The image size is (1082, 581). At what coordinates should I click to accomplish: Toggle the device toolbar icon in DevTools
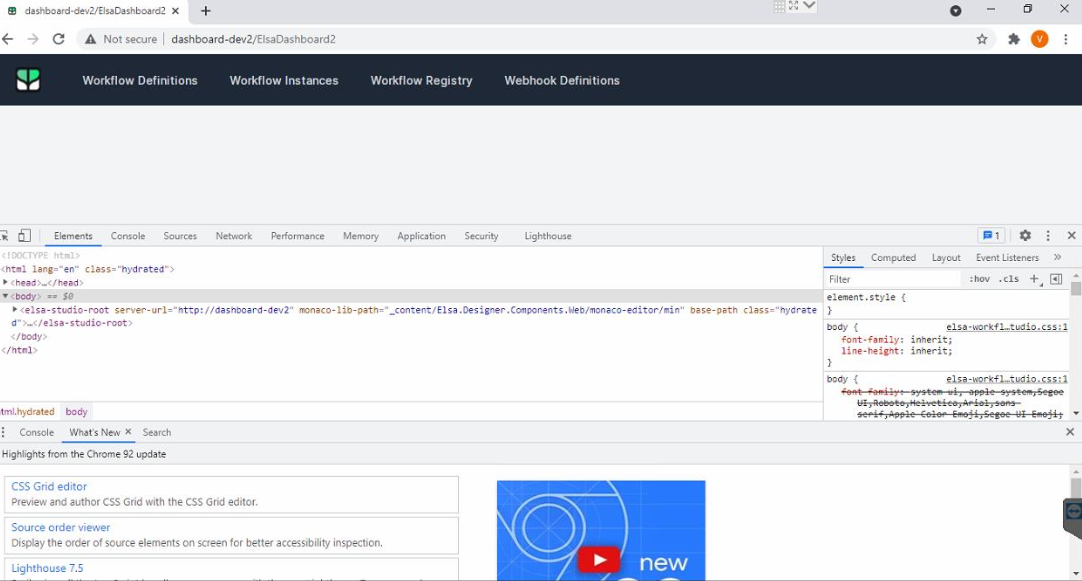pyautogui.click(x=24, y=236)
